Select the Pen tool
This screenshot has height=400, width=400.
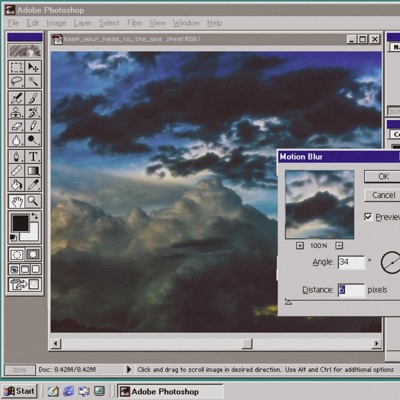click(x=16, y=156)
